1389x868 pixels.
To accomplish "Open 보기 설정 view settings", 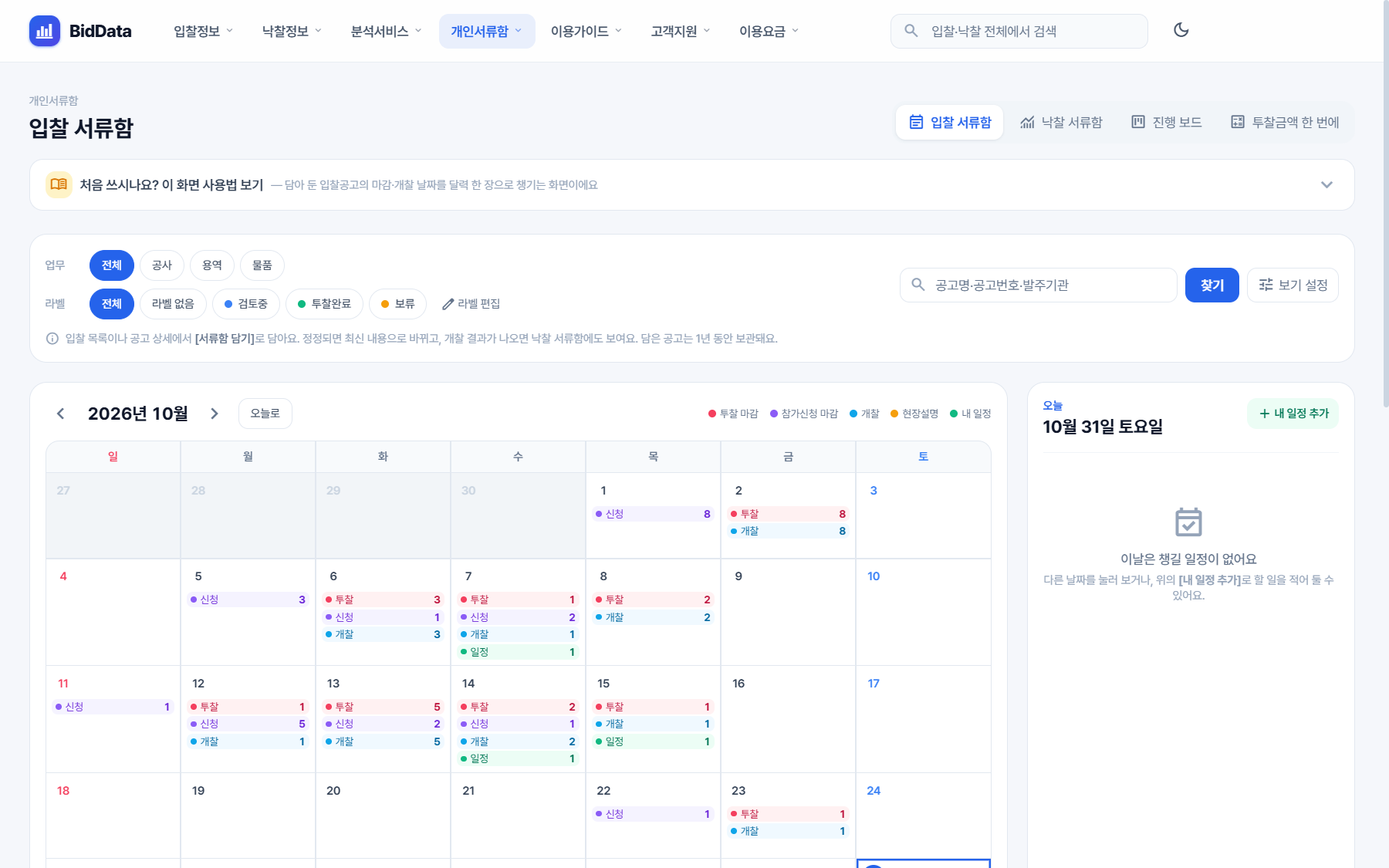I will pos(1293,285).
